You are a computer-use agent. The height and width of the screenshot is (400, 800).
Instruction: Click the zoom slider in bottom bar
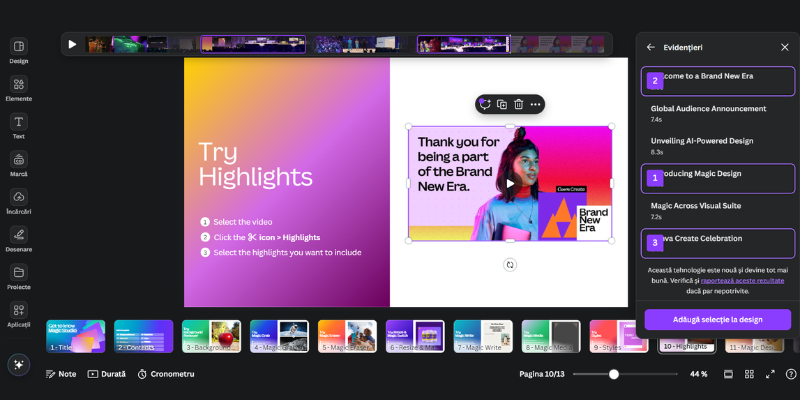click(614, 374)
